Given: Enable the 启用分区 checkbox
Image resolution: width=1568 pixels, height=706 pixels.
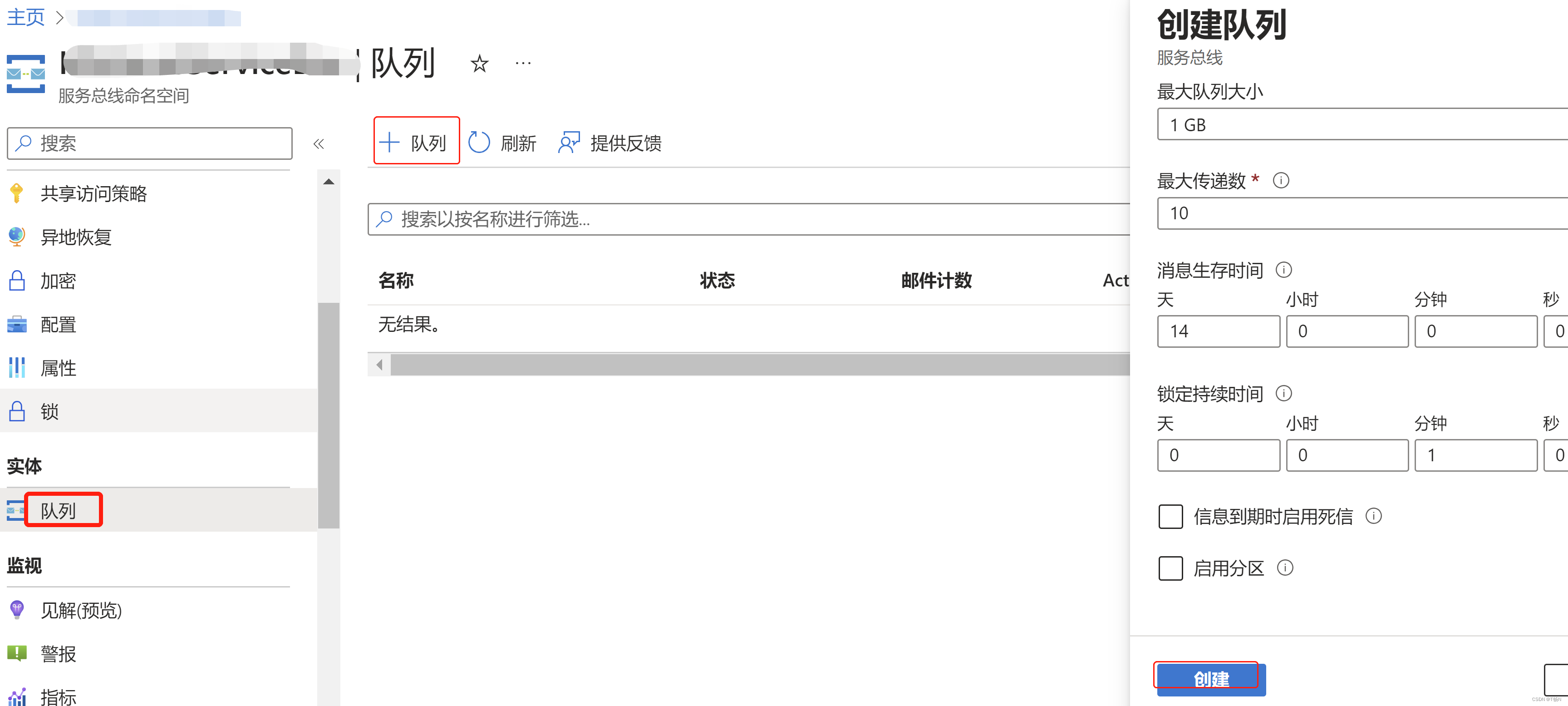Looking at the screenshot, I should [1170, 568].
